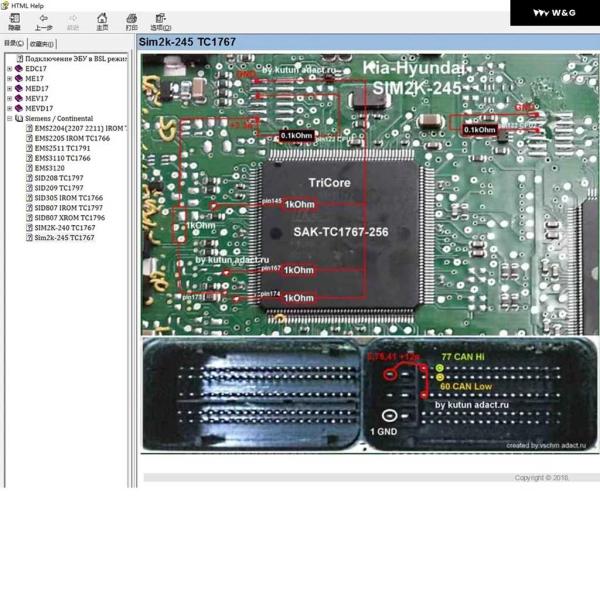Click the Home (主页) toolbar icon
Viewport: 600px width, 600px height.
pos(102,18)
